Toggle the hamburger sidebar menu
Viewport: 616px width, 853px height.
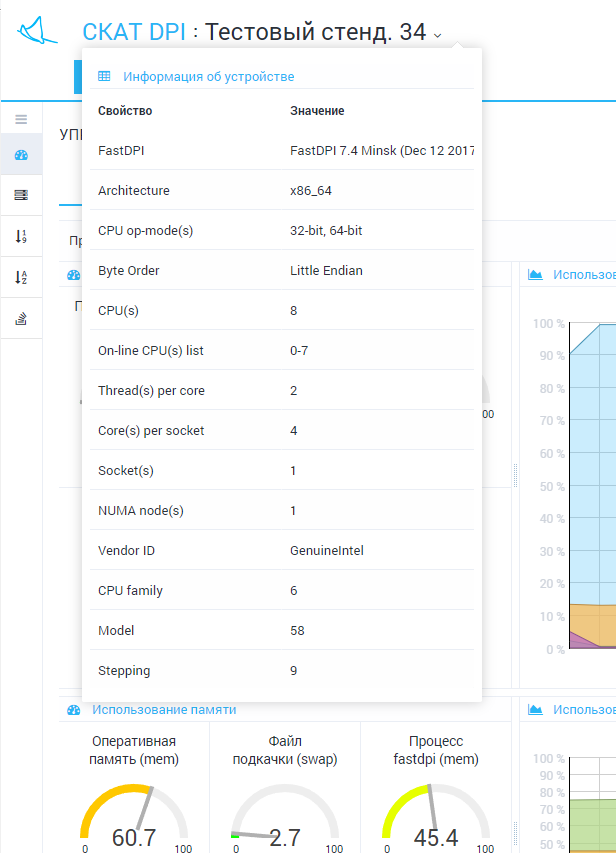click(x=21, y=119)
